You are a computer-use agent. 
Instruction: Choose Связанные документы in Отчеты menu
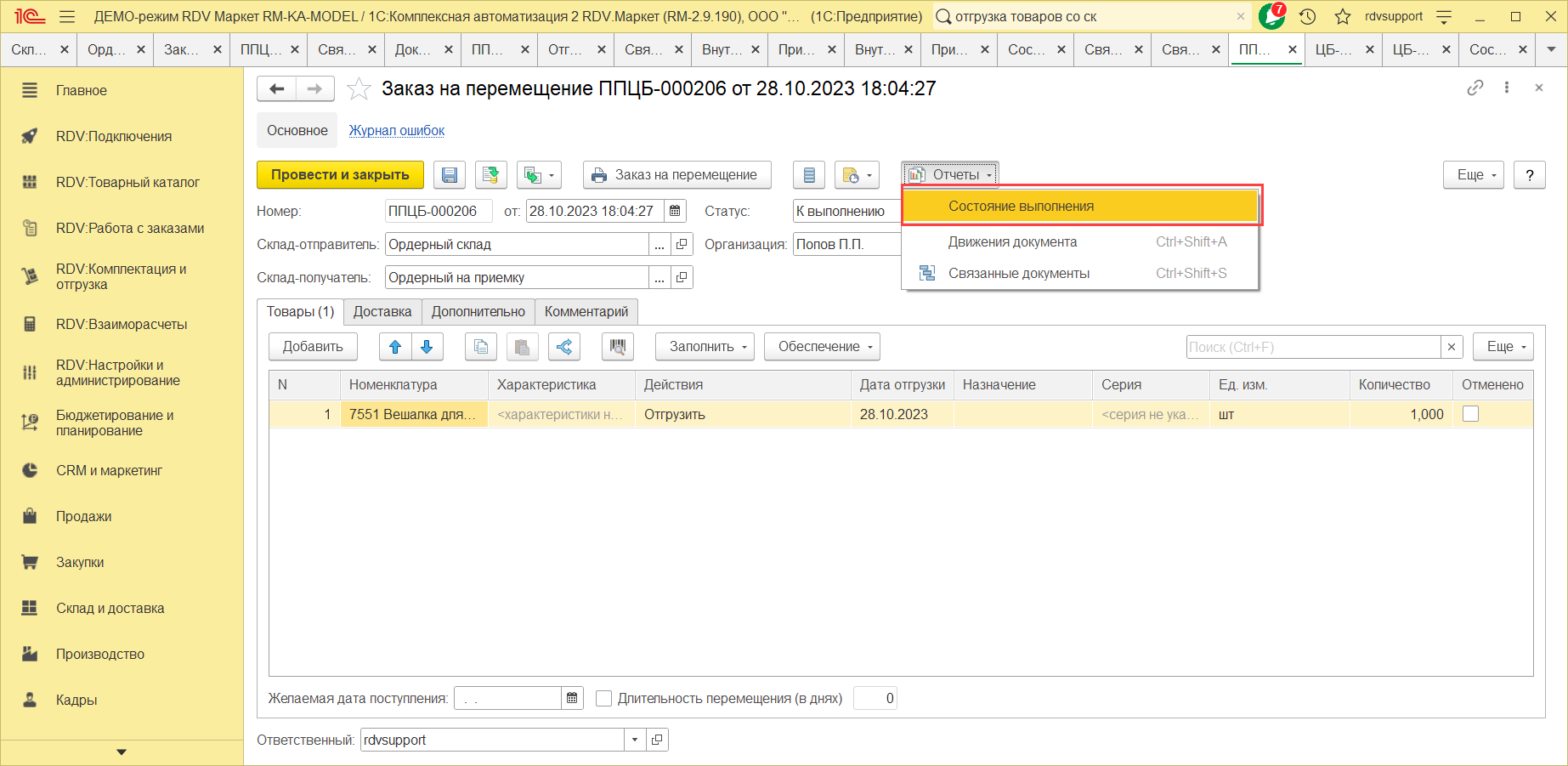pyautogui.click(x=1019, y=274)
